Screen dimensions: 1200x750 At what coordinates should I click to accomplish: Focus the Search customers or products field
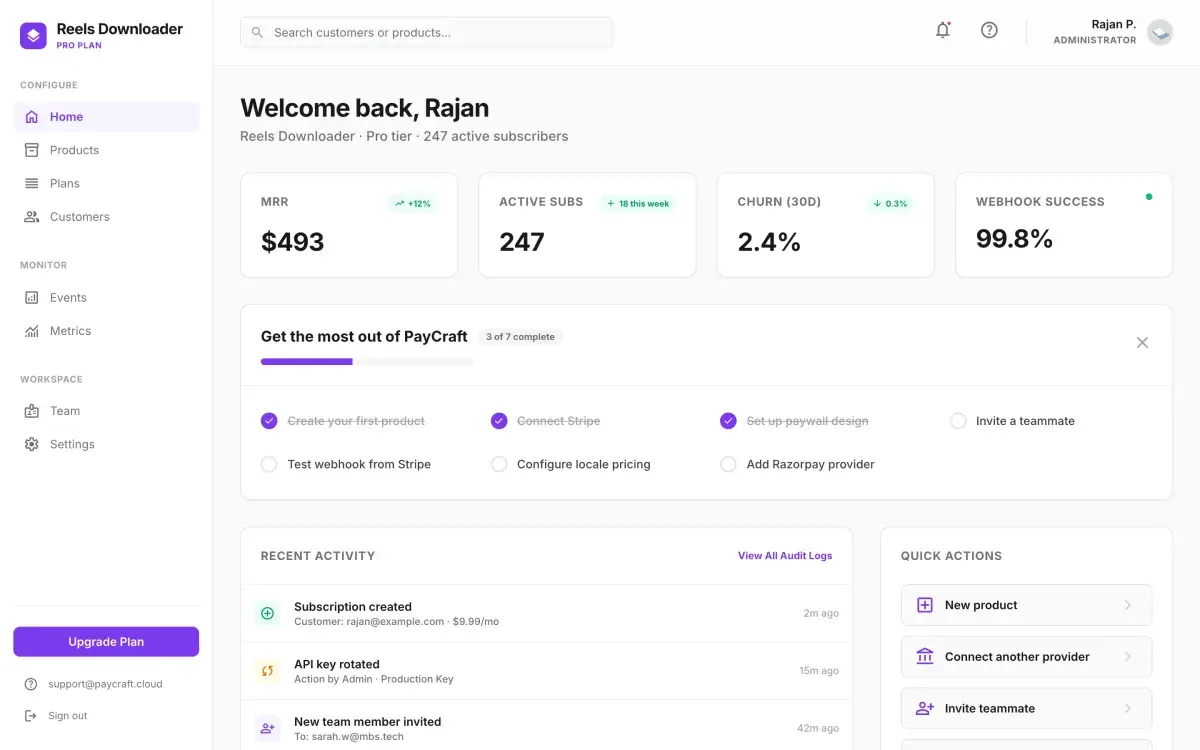[x=426, y=32]
